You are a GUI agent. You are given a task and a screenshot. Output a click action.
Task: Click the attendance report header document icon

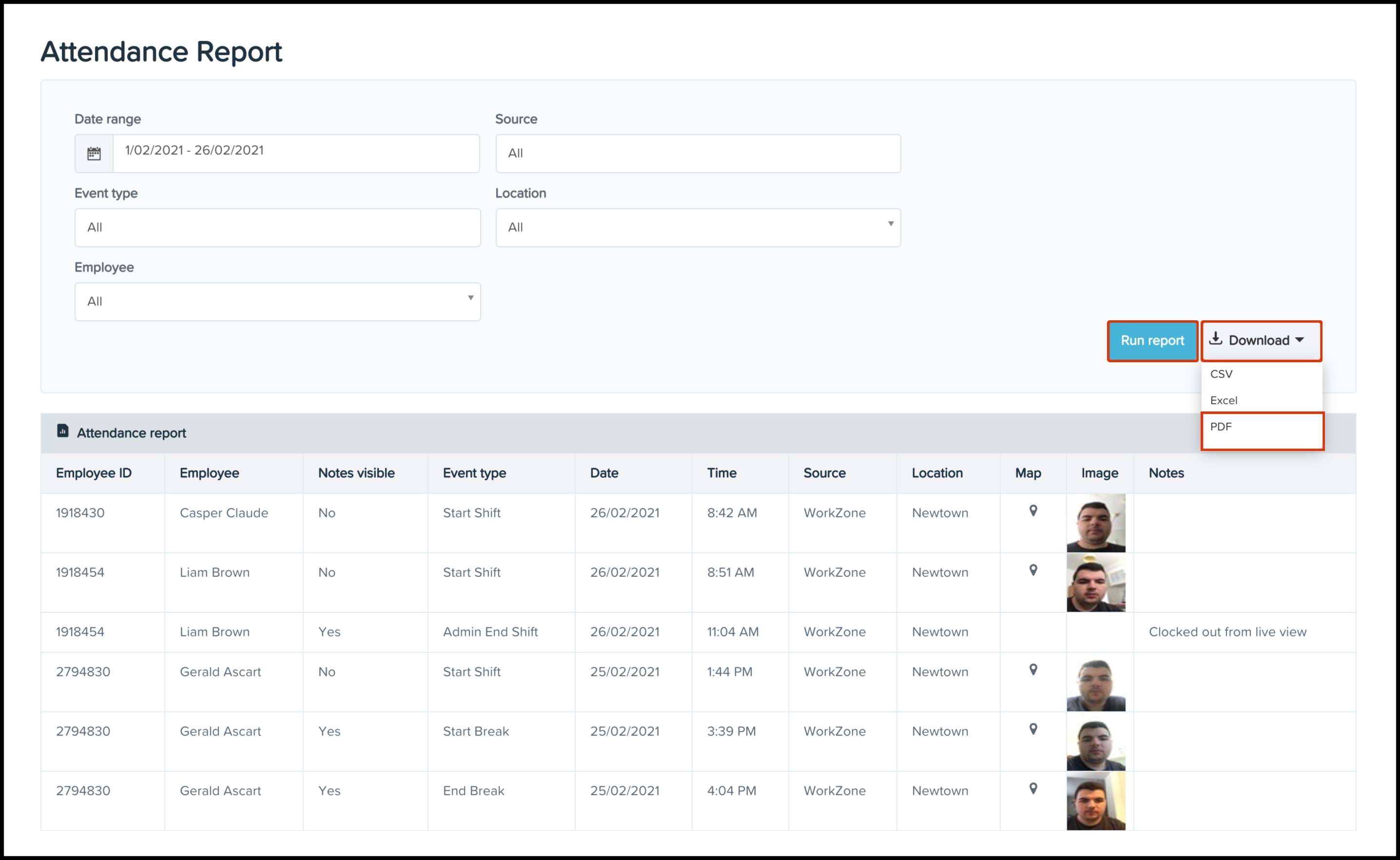pyautogui.click(x=62, y=431)
